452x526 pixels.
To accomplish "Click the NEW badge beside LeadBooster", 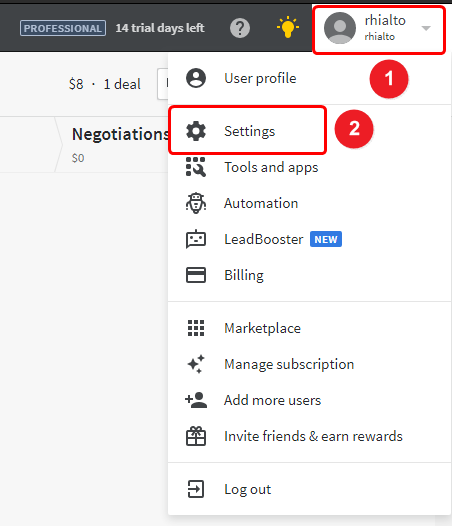I will tap(326, 239).
